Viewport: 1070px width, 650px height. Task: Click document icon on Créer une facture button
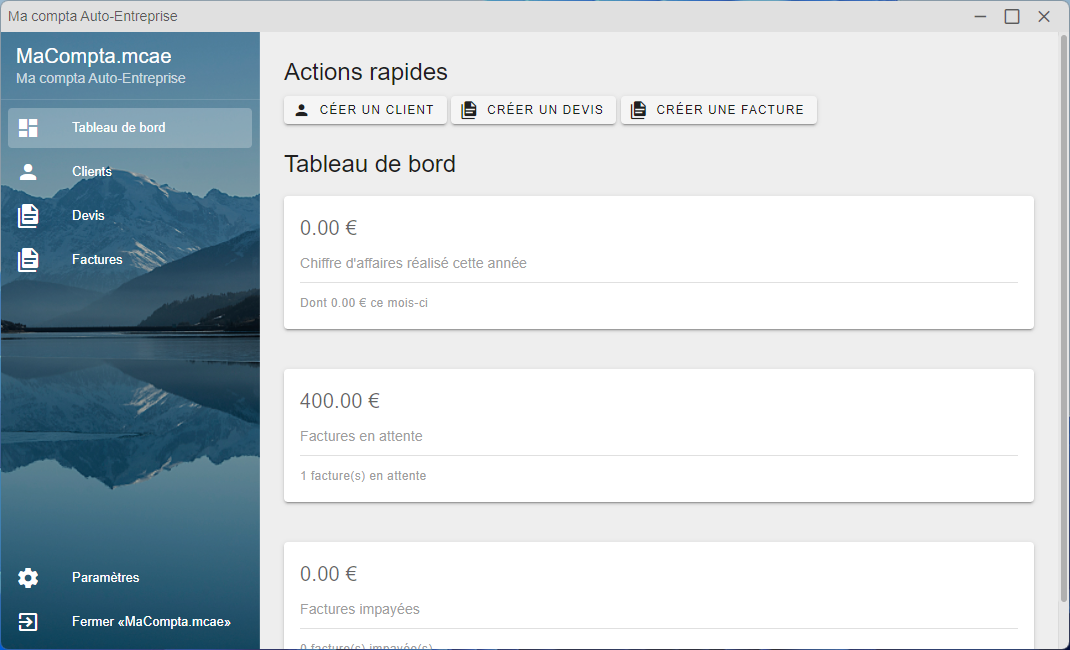point(638,110)
